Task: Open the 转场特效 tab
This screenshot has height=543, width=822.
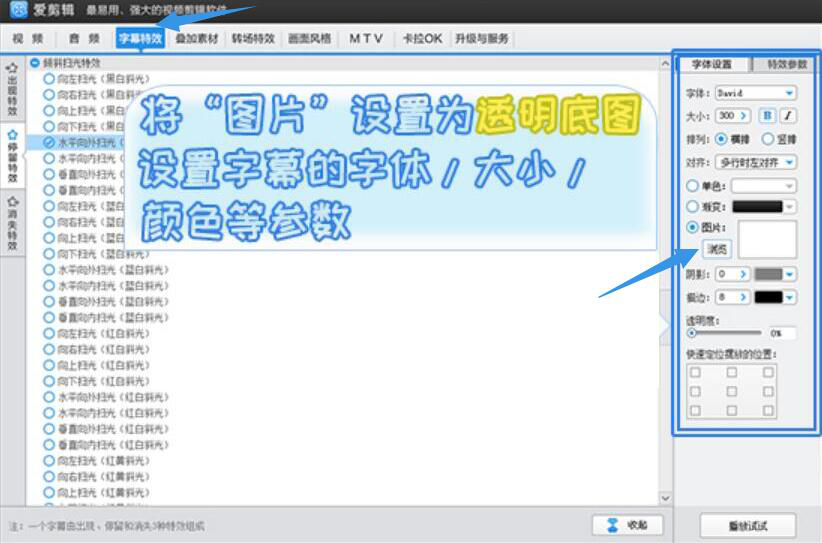Action: [253, 38]
